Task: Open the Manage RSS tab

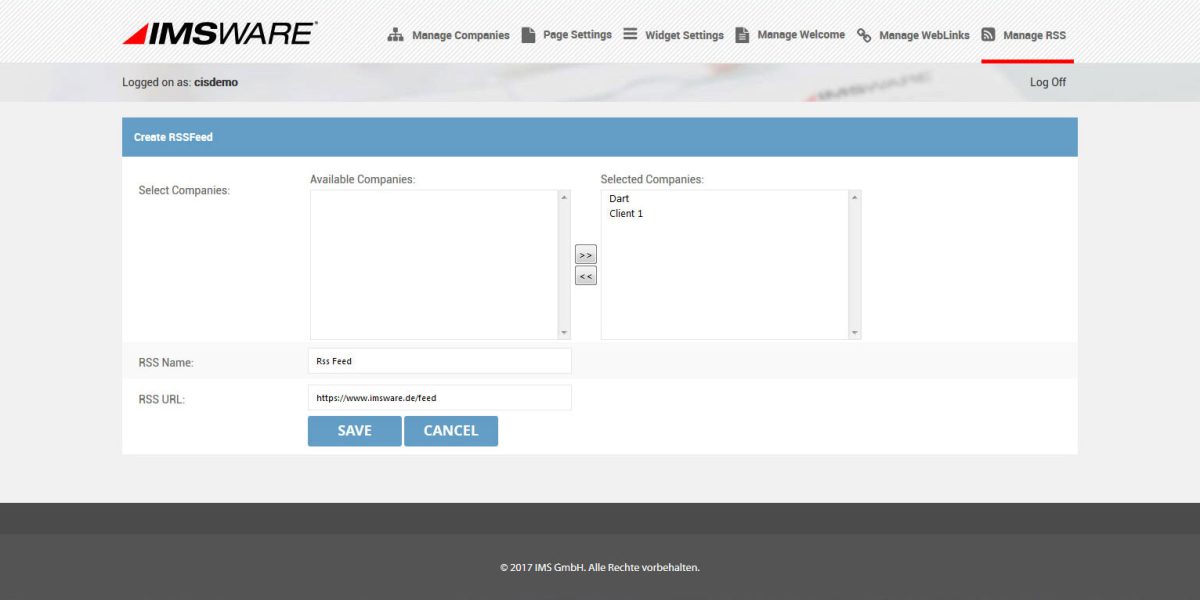Action: 1035,34
